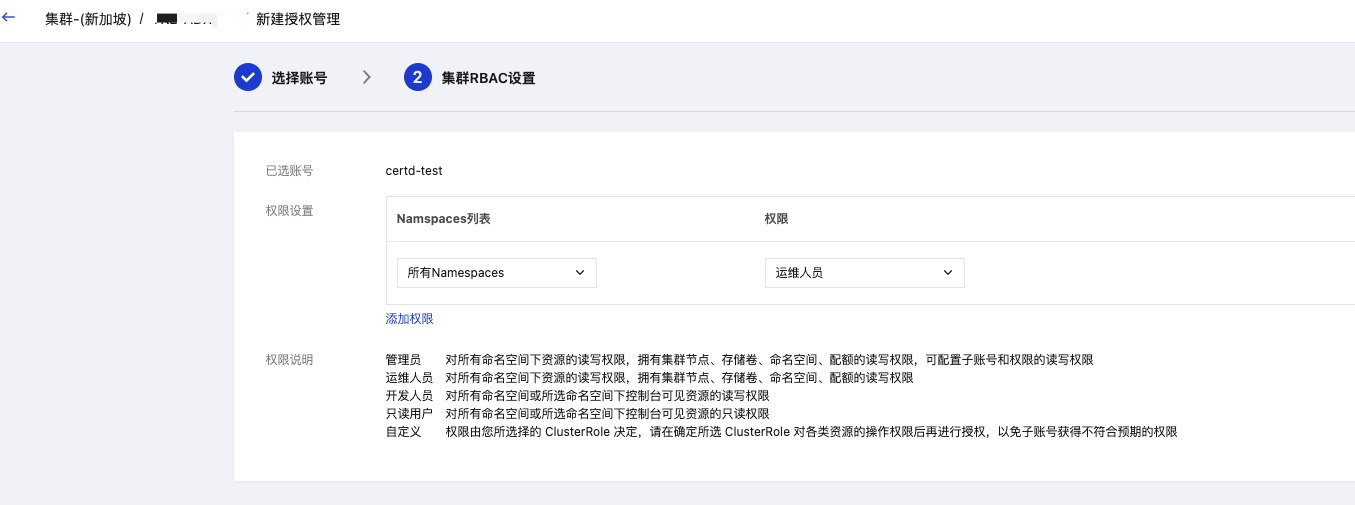Click the Namspaces列表 column header
This screenshot has height=505, width=1355.
pos(443,218)
